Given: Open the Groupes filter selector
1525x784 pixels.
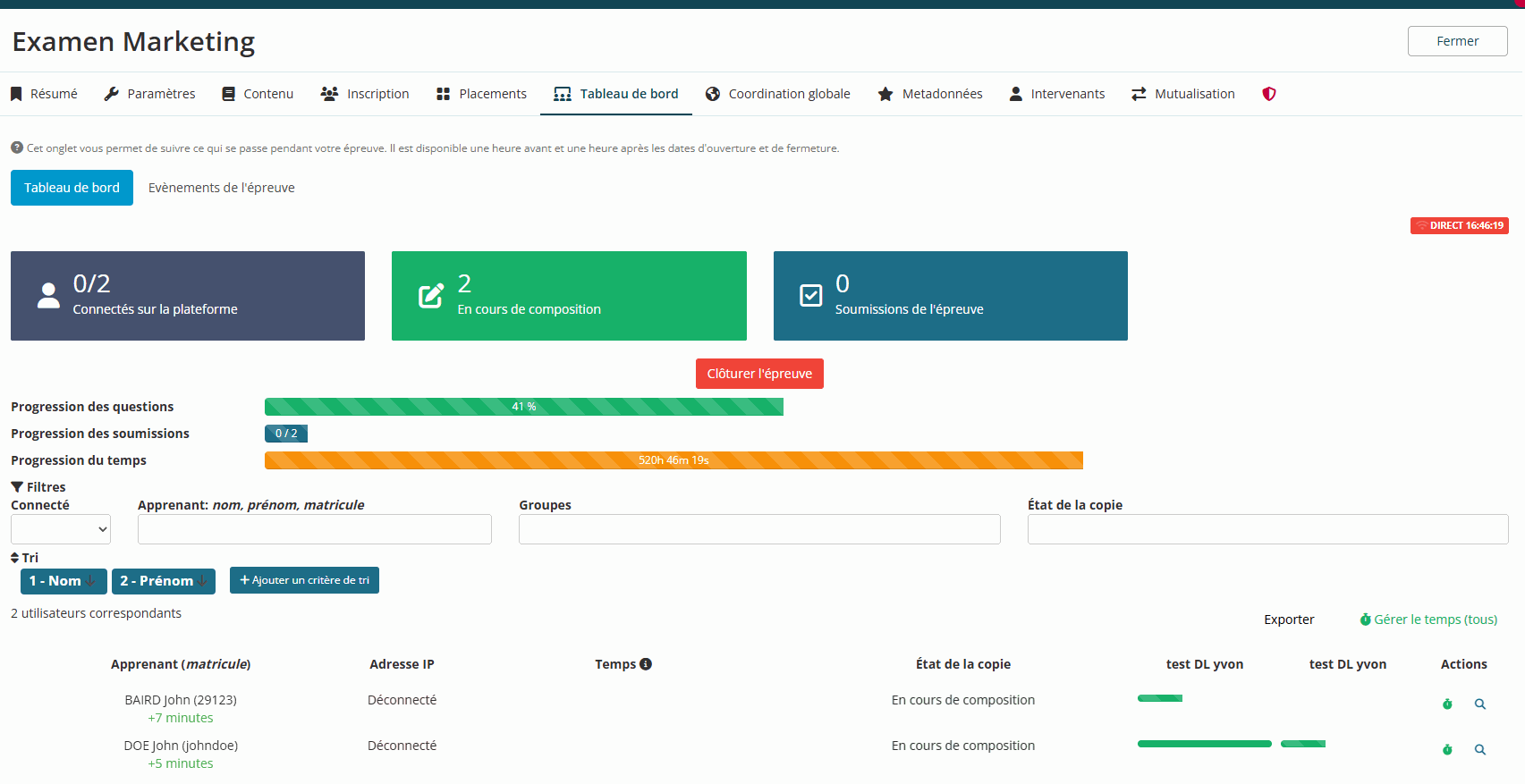Looking at the screenshot, I should coord(758,529).
